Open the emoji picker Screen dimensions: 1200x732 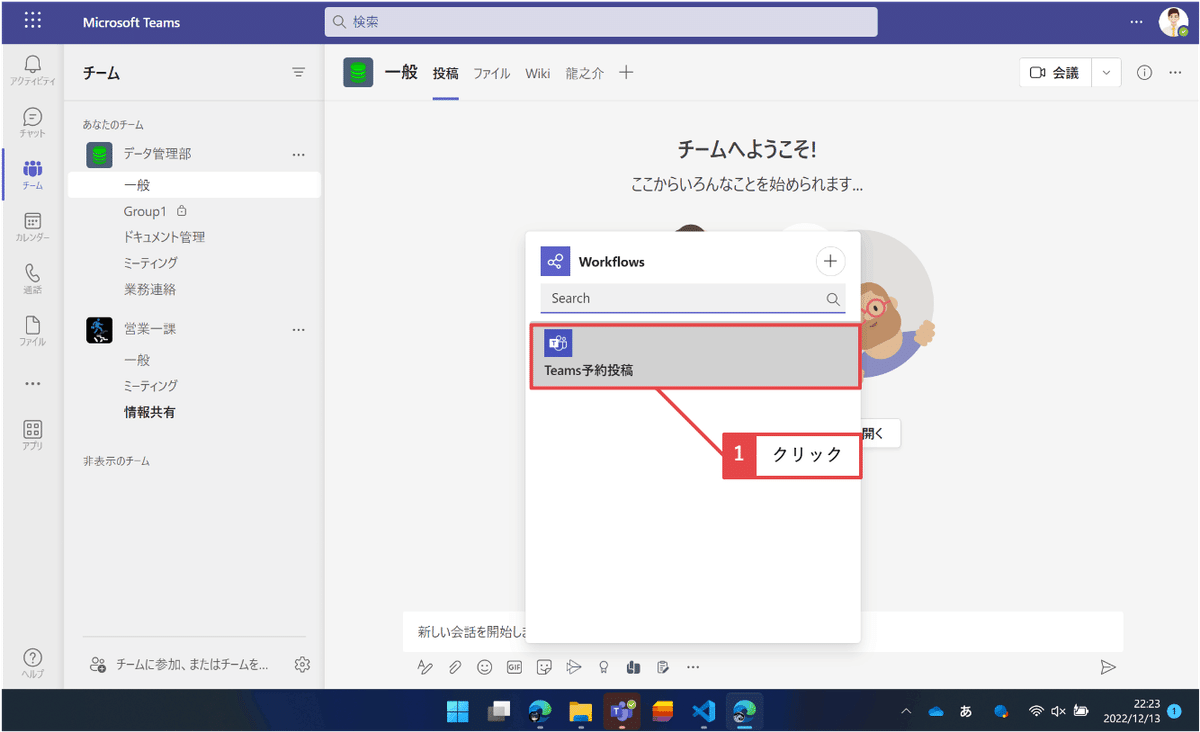[x=485, y=667]
